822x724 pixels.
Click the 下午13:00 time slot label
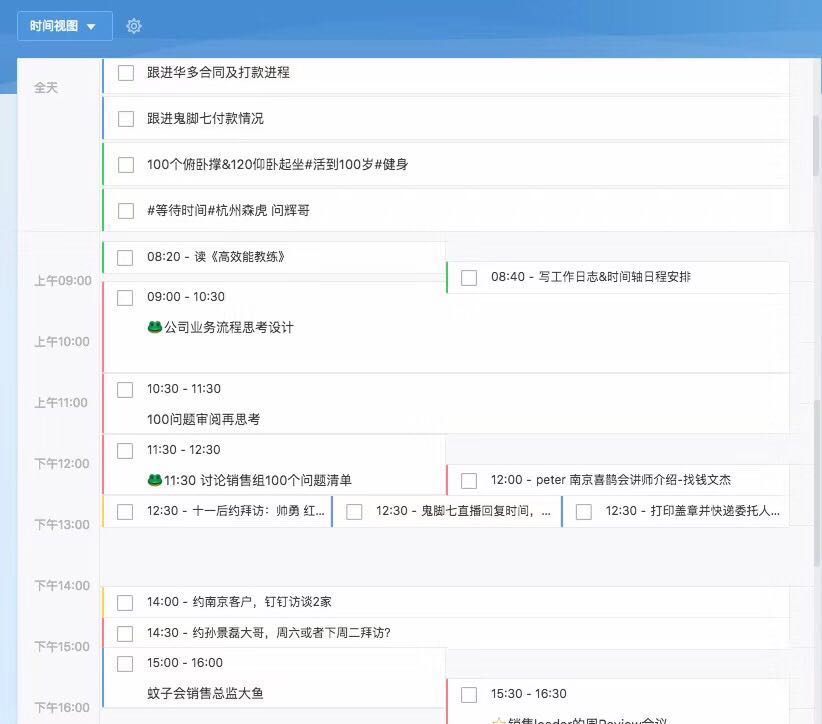[x=62, y=525]
